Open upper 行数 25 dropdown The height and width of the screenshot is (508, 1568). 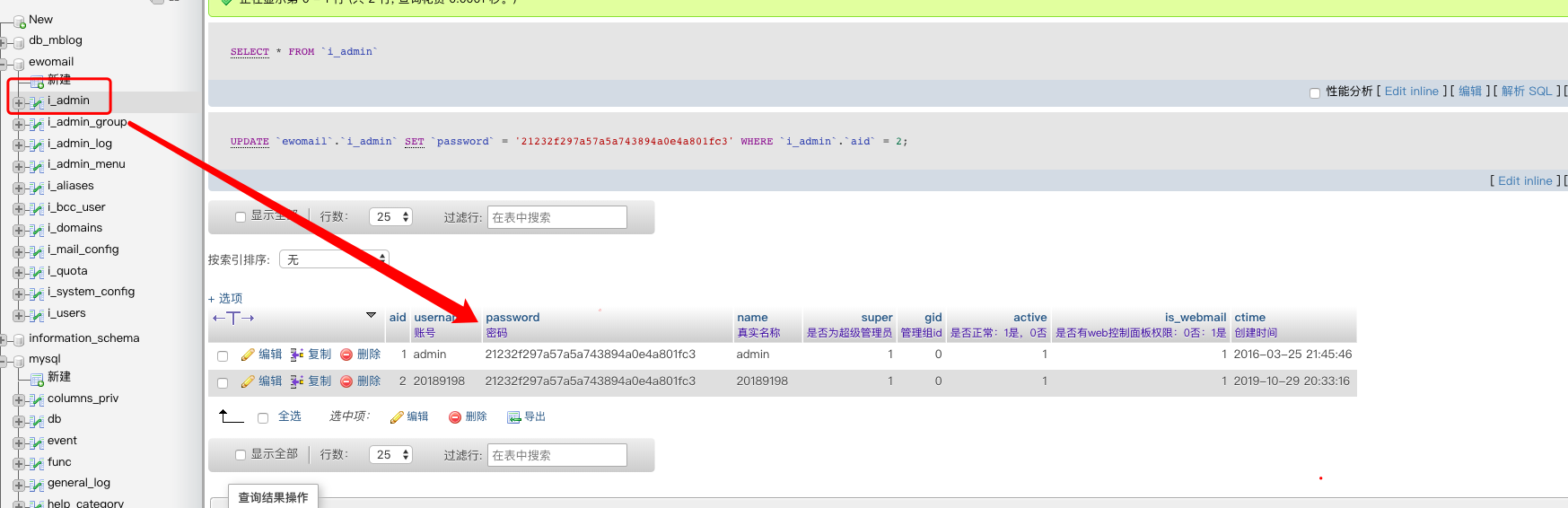point(390,216)
